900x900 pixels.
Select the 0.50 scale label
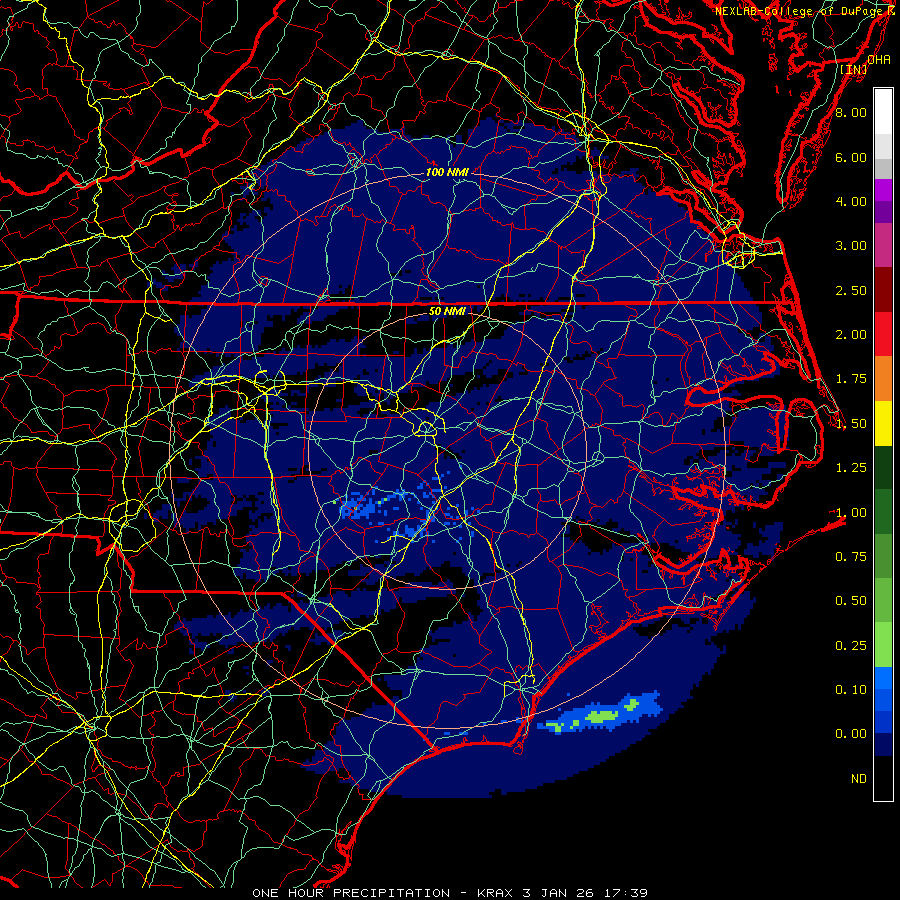pyautogui.click(x=851, y=601)
